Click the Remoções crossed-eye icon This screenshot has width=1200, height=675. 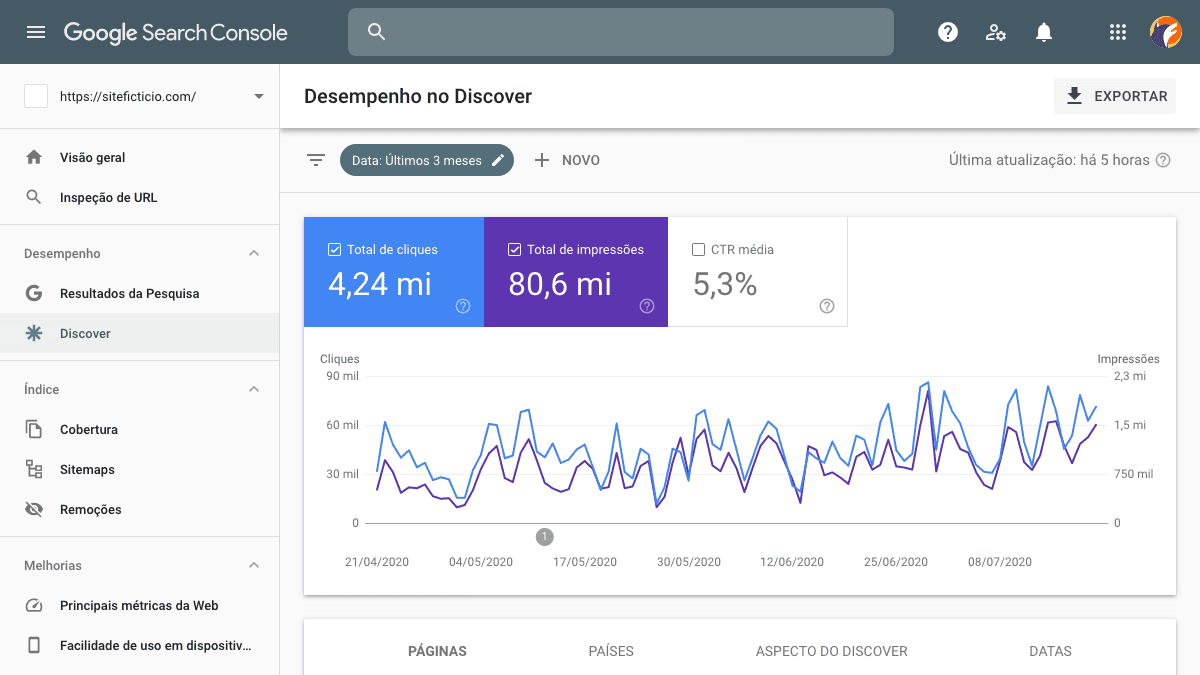(34, 509)
